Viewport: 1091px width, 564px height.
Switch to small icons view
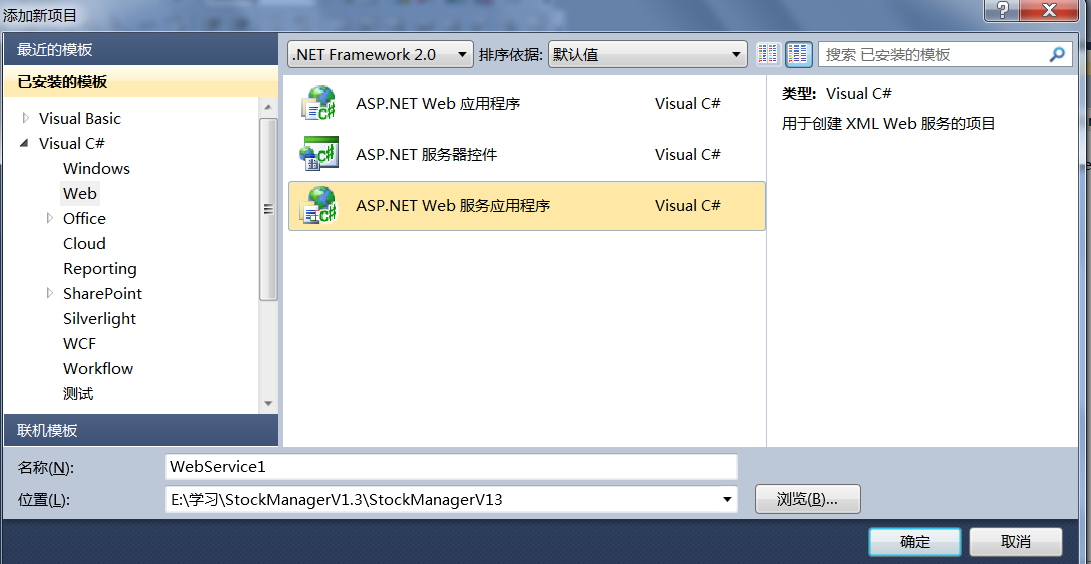(768, 54)
